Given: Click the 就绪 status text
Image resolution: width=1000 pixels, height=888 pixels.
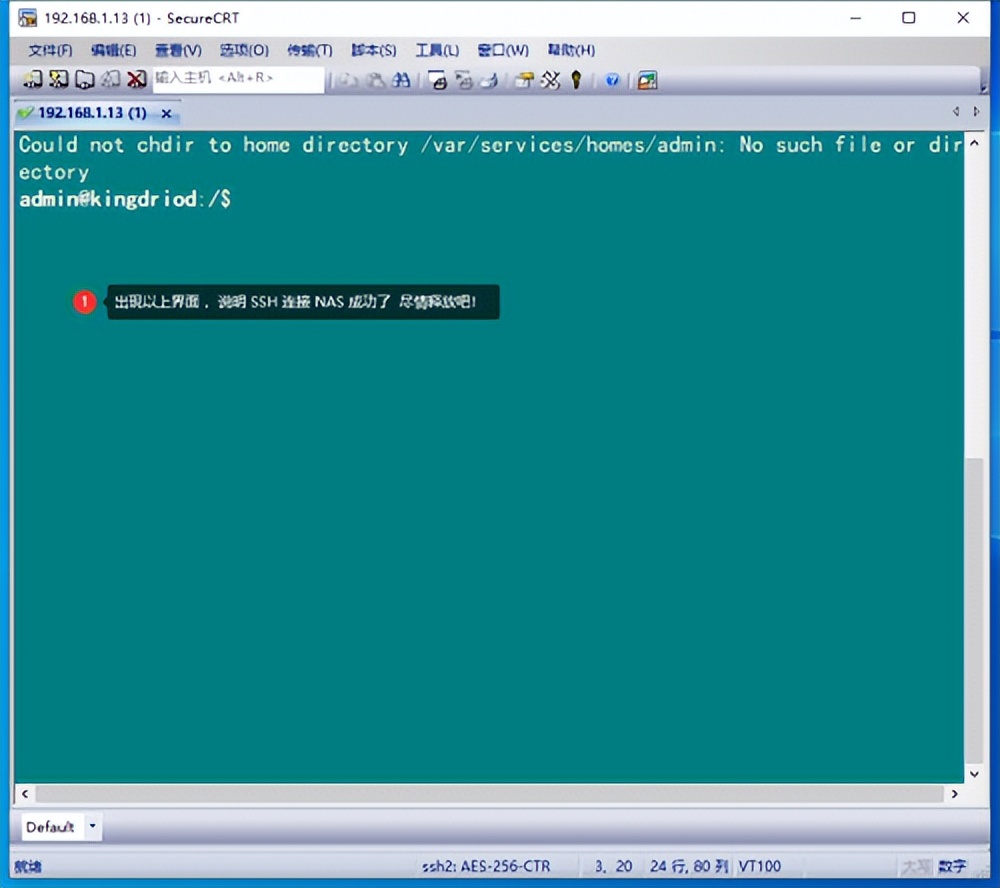Looking at the screenshot, I should (28, 866).
